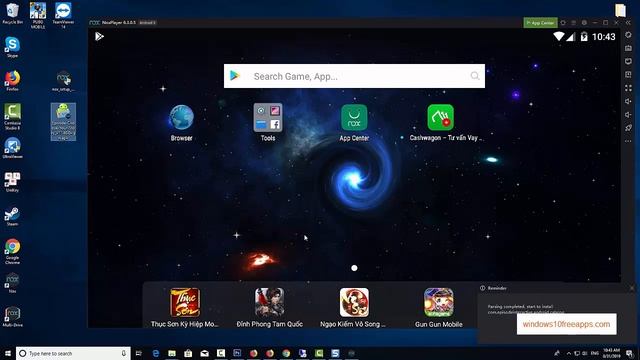Open Chrome from taskbar
This screenshot has height=360, width=640.
(x=286, y=353)
